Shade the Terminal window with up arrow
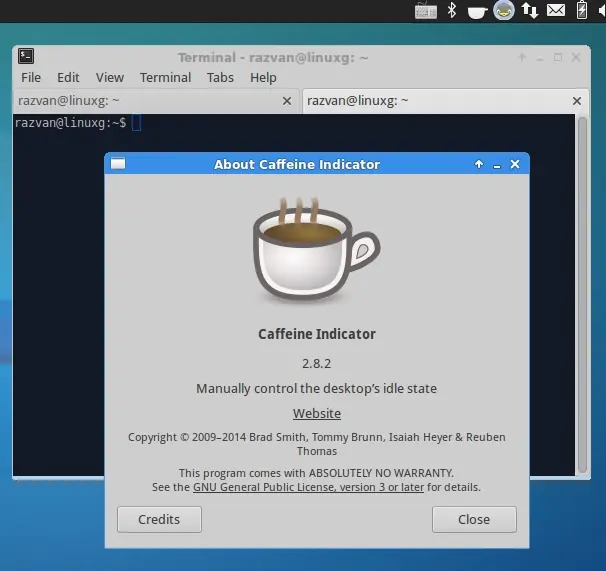This screenshot has height=571, width=606. tap(522, 58)
